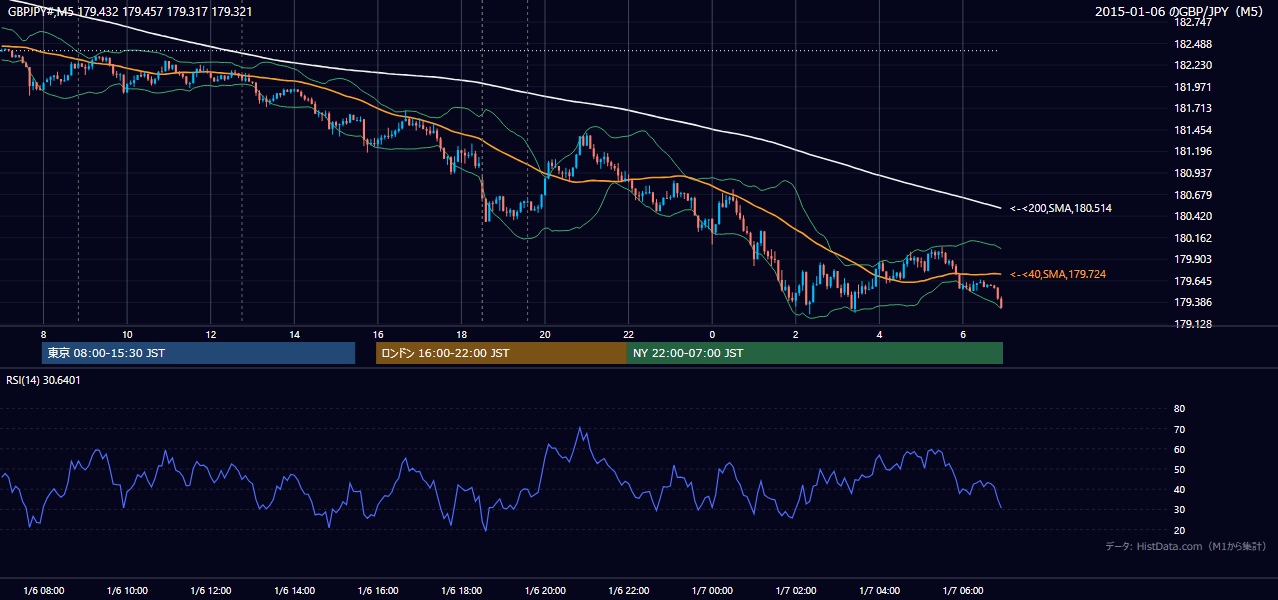Click hour label 18 under price chart
The width and height of the screenshot is (1278, 600).
pos(461,334)
